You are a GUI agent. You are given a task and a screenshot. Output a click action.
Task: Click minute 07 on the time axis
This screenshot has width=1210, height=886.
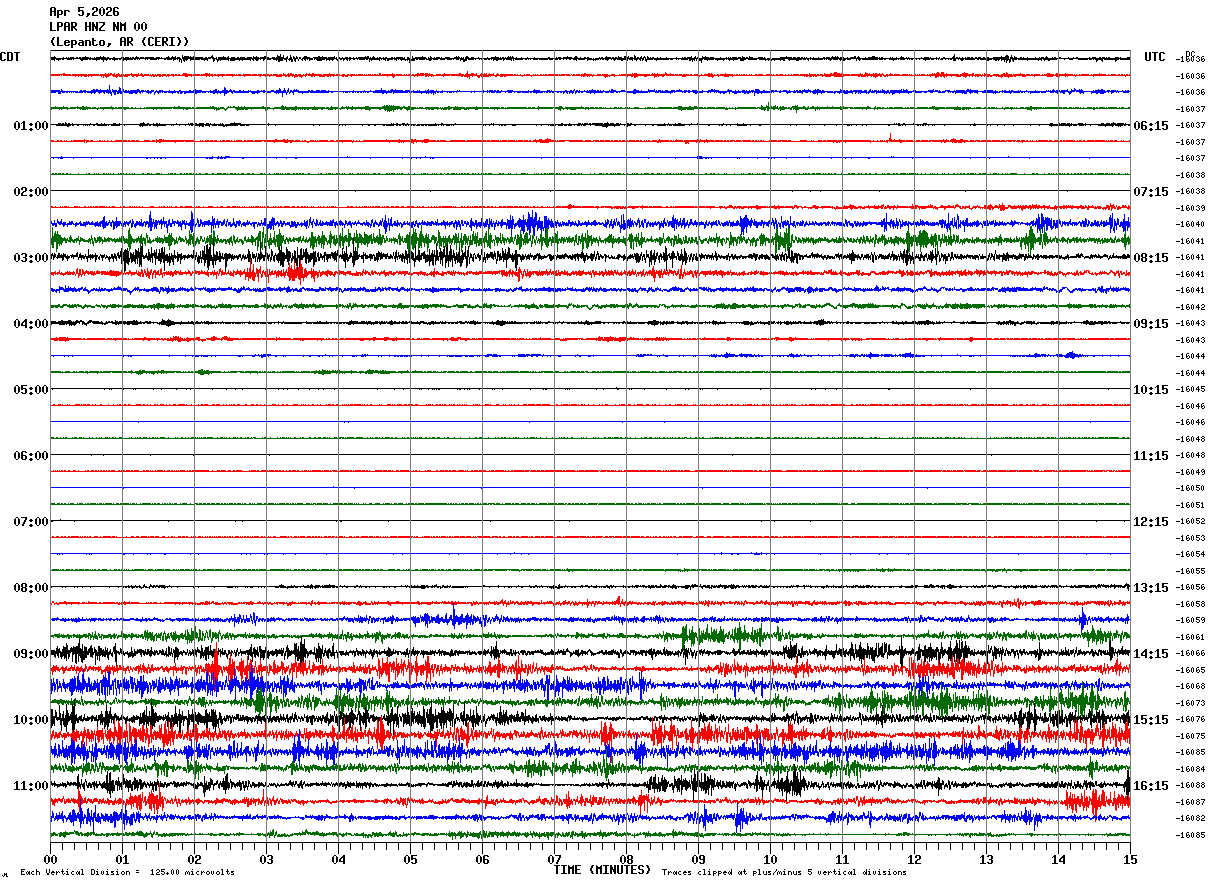click(x=554, y=859)
